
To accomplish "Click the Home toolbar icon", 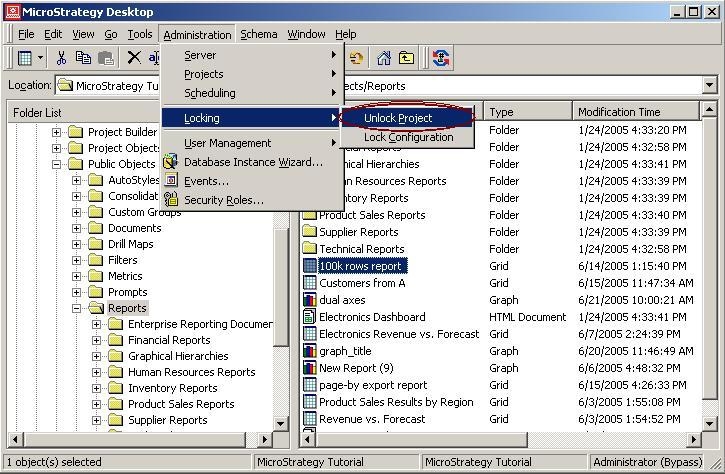I will [x=383, y=58].
